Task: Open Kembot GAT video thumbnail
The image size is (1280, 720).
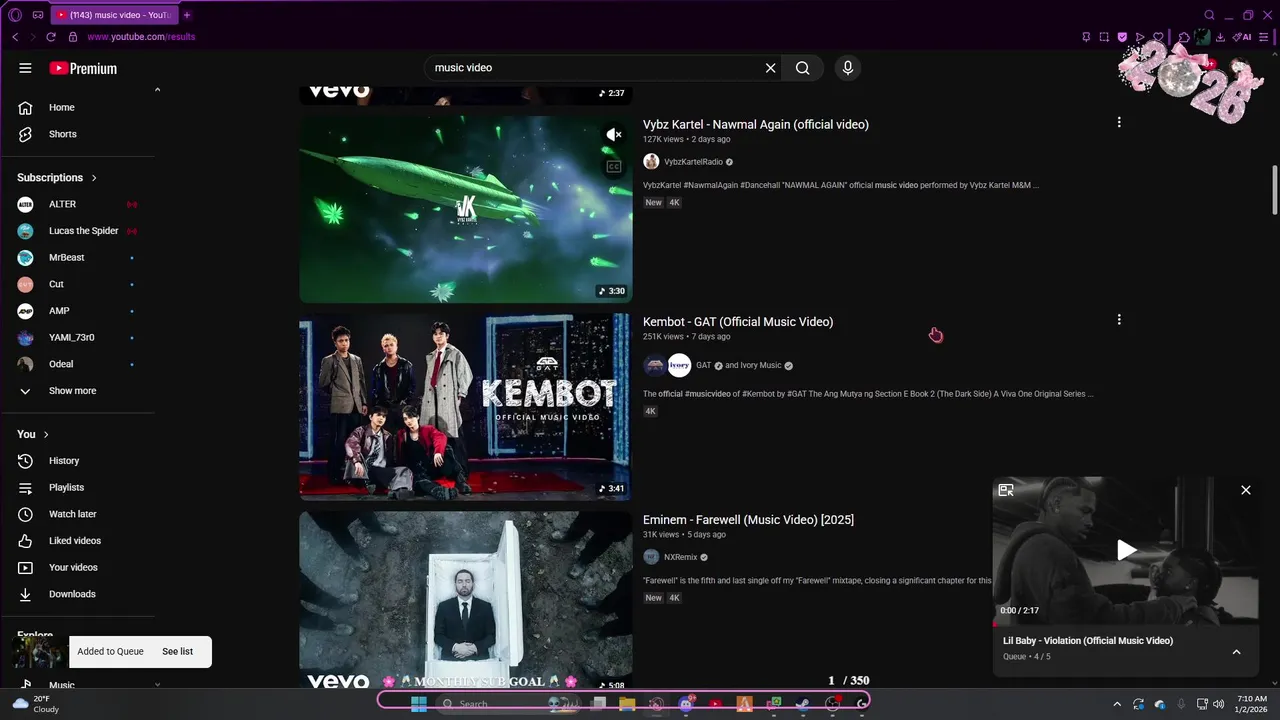Action: [466, 407]
